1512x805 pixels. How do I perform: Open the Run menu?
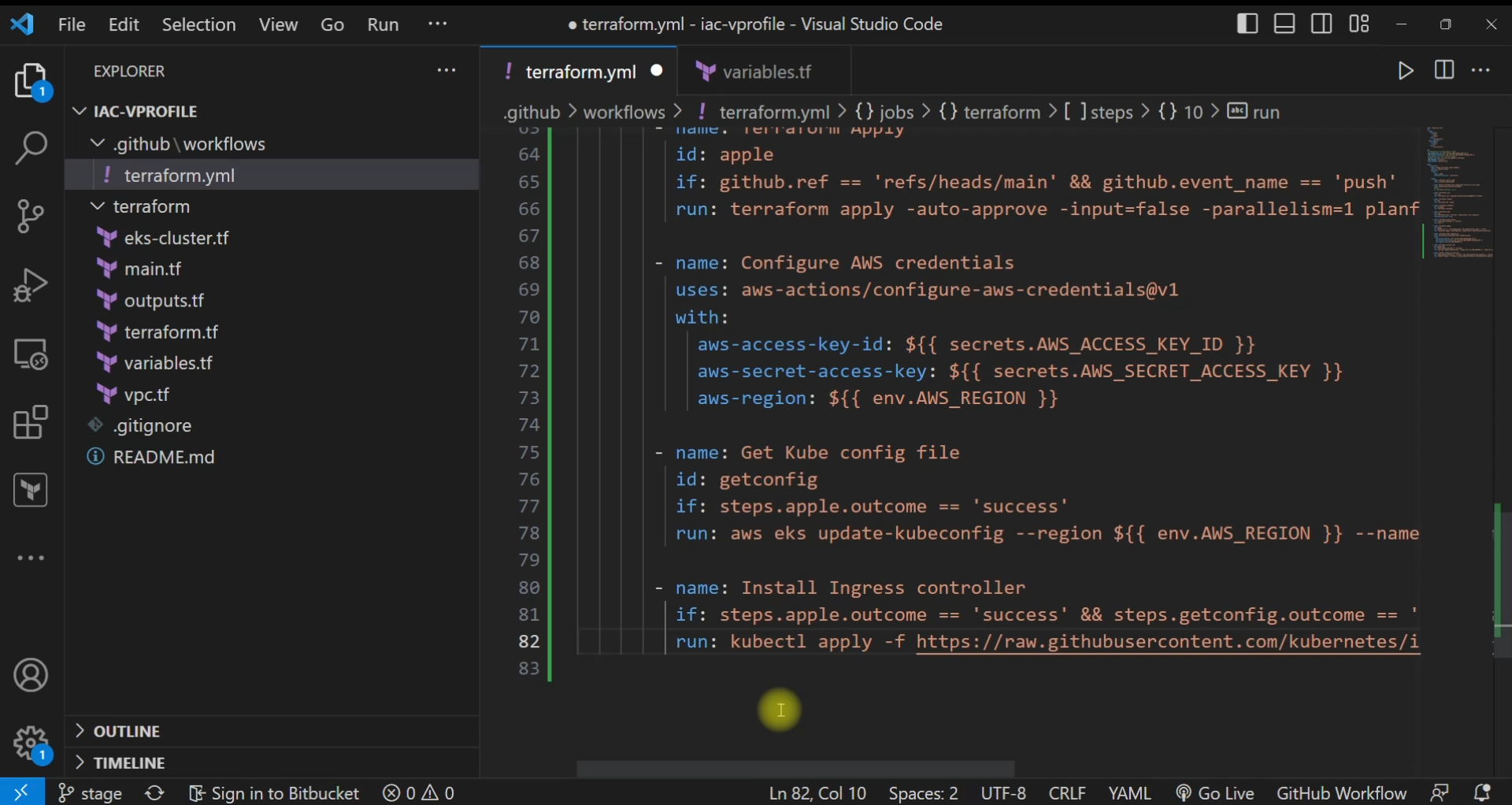tap(384, 24)
